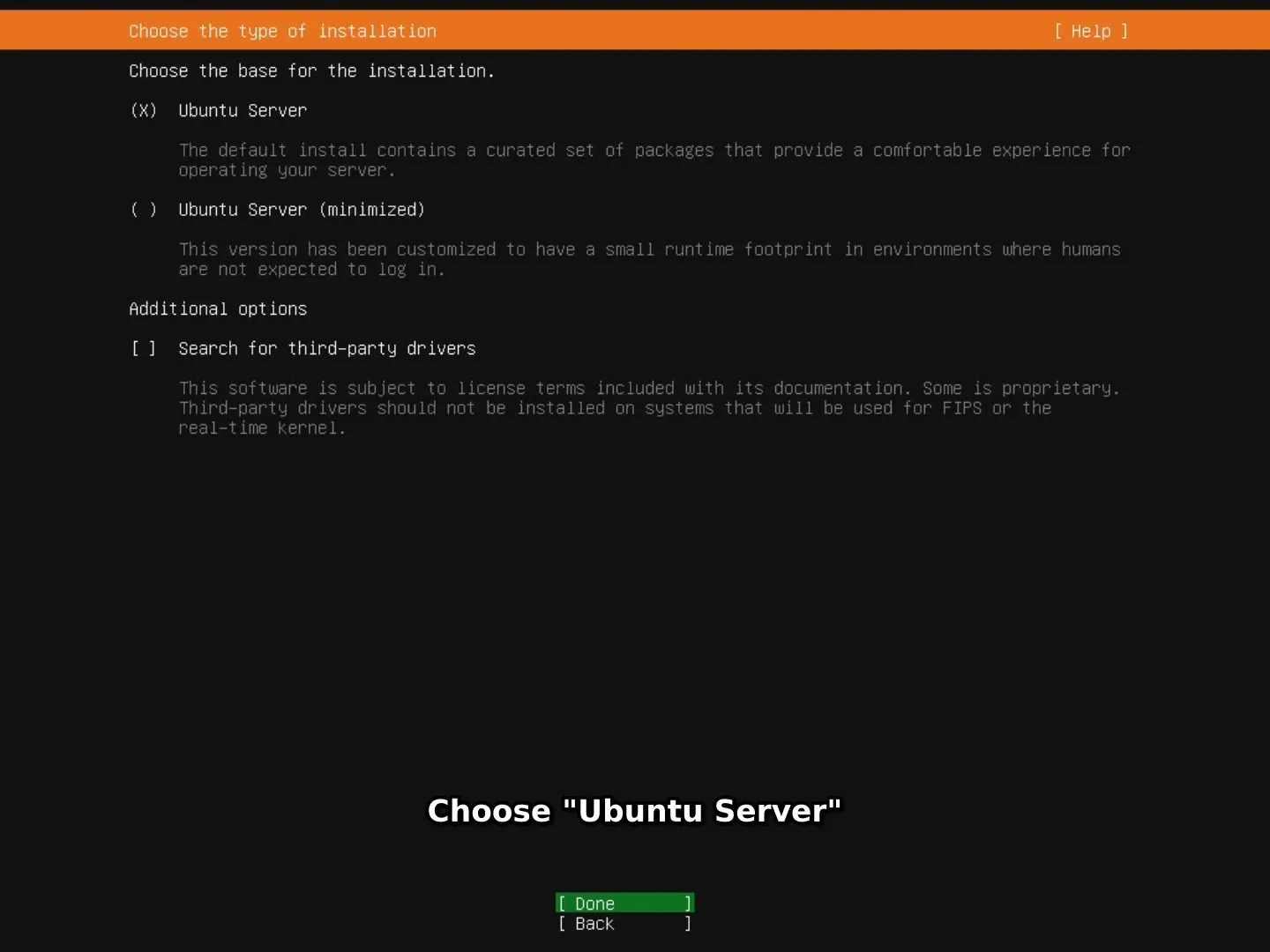Select the Ubuntu Server radio option
This screenshot has height=952, width=1270.
point(144,110)
